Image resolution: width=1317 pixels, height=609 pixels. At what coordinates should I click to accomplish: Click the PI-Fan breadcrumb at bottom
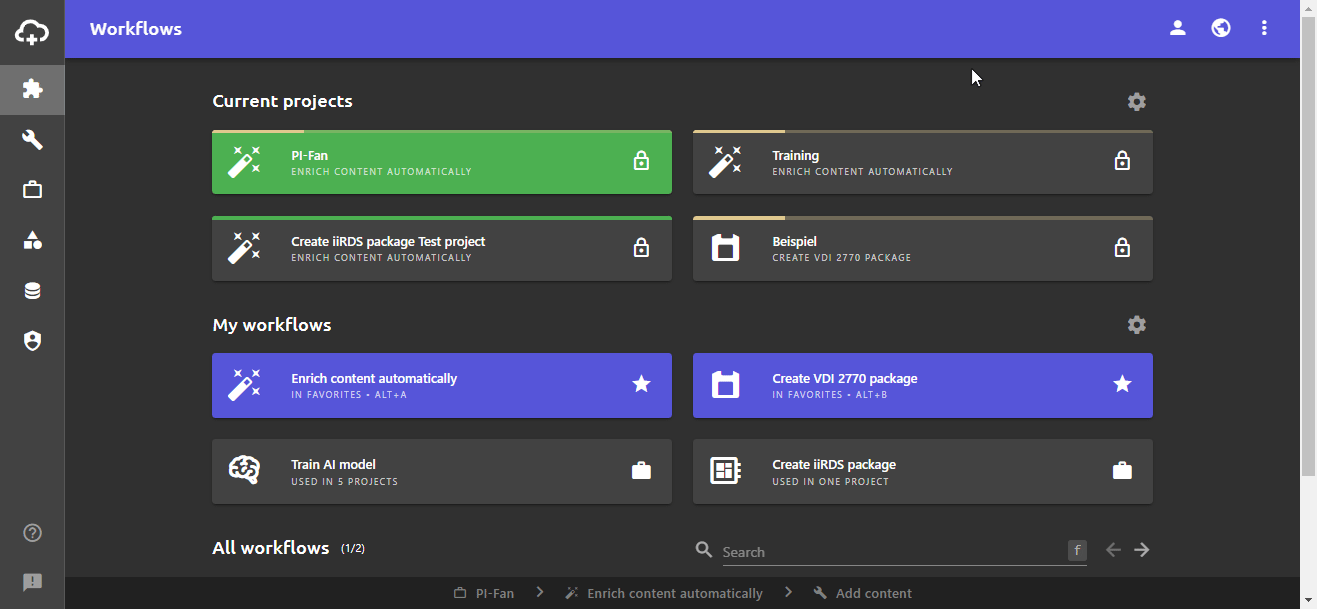(484, 593)
